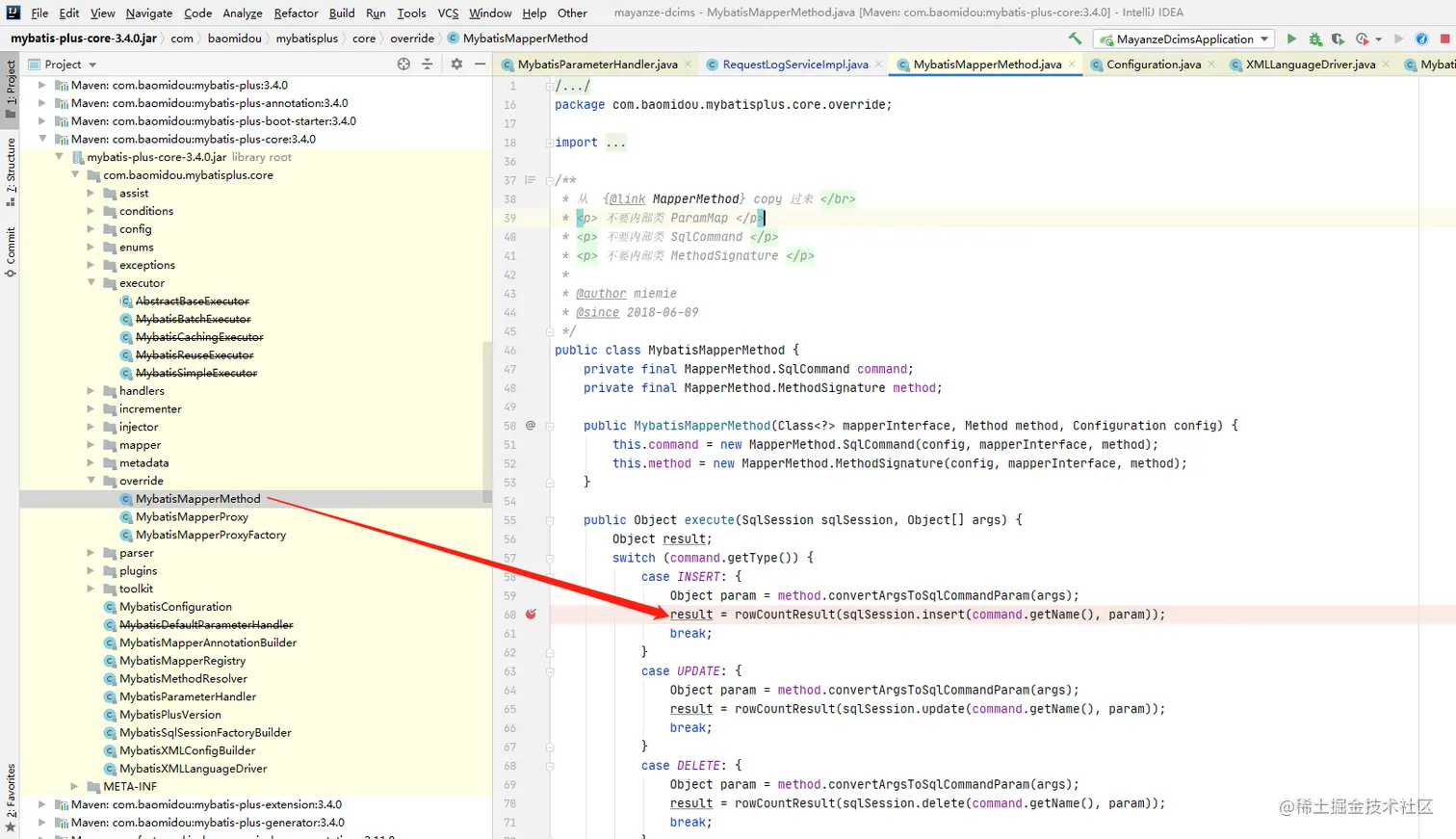Click the MybatisPlusVersion class in tree

tap(170, 715)
